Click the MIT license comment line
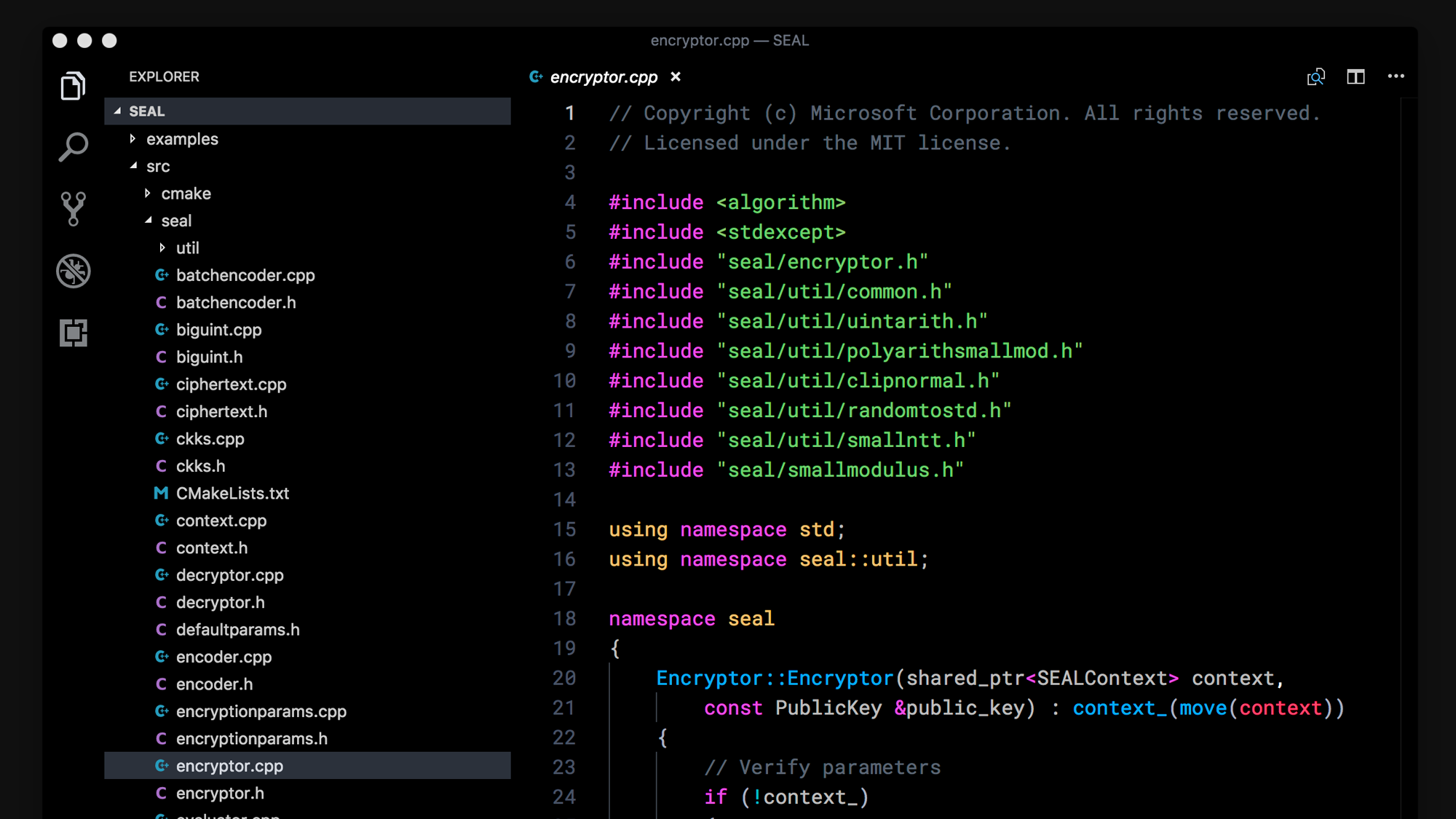The height and width of the screenshot is (819, 1456). [810, 143]
